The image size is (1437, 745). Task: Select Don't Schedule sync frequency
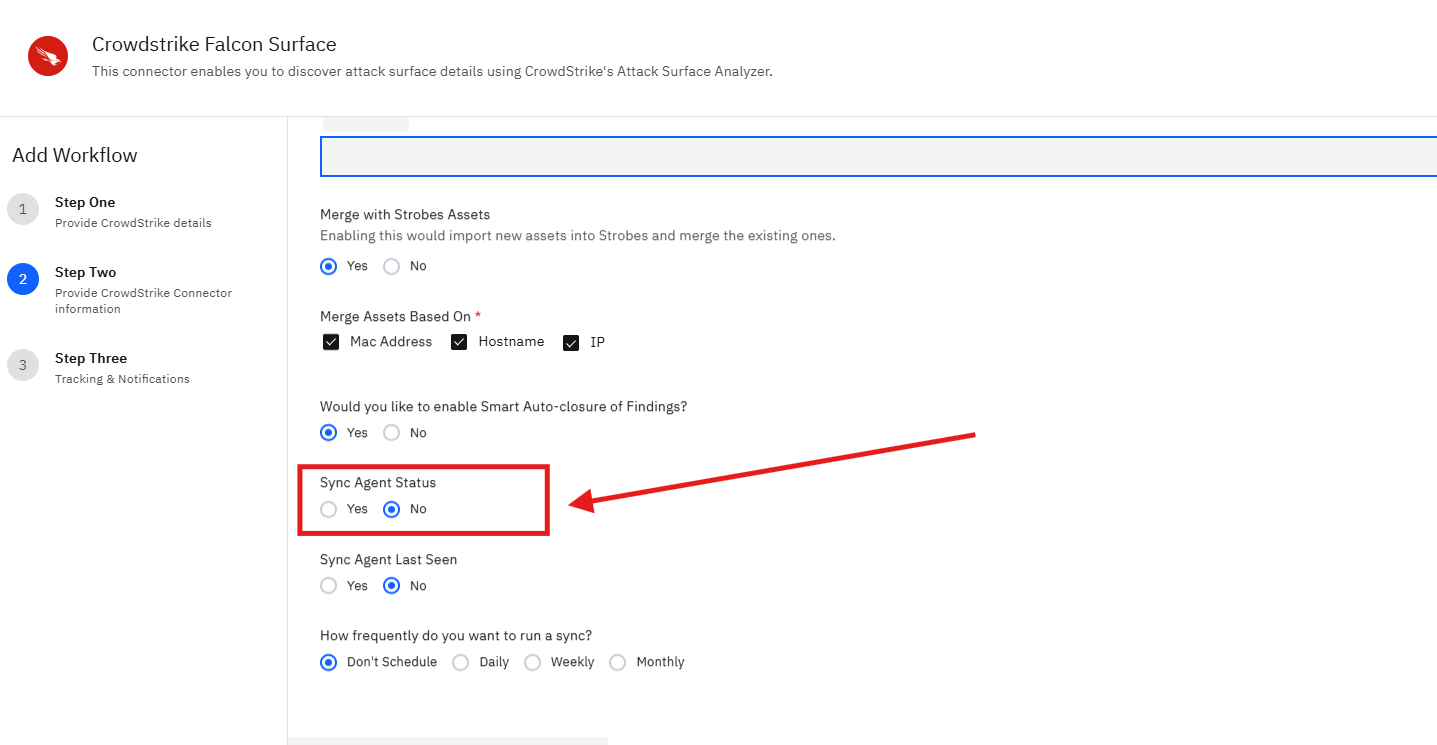(328, 662)
